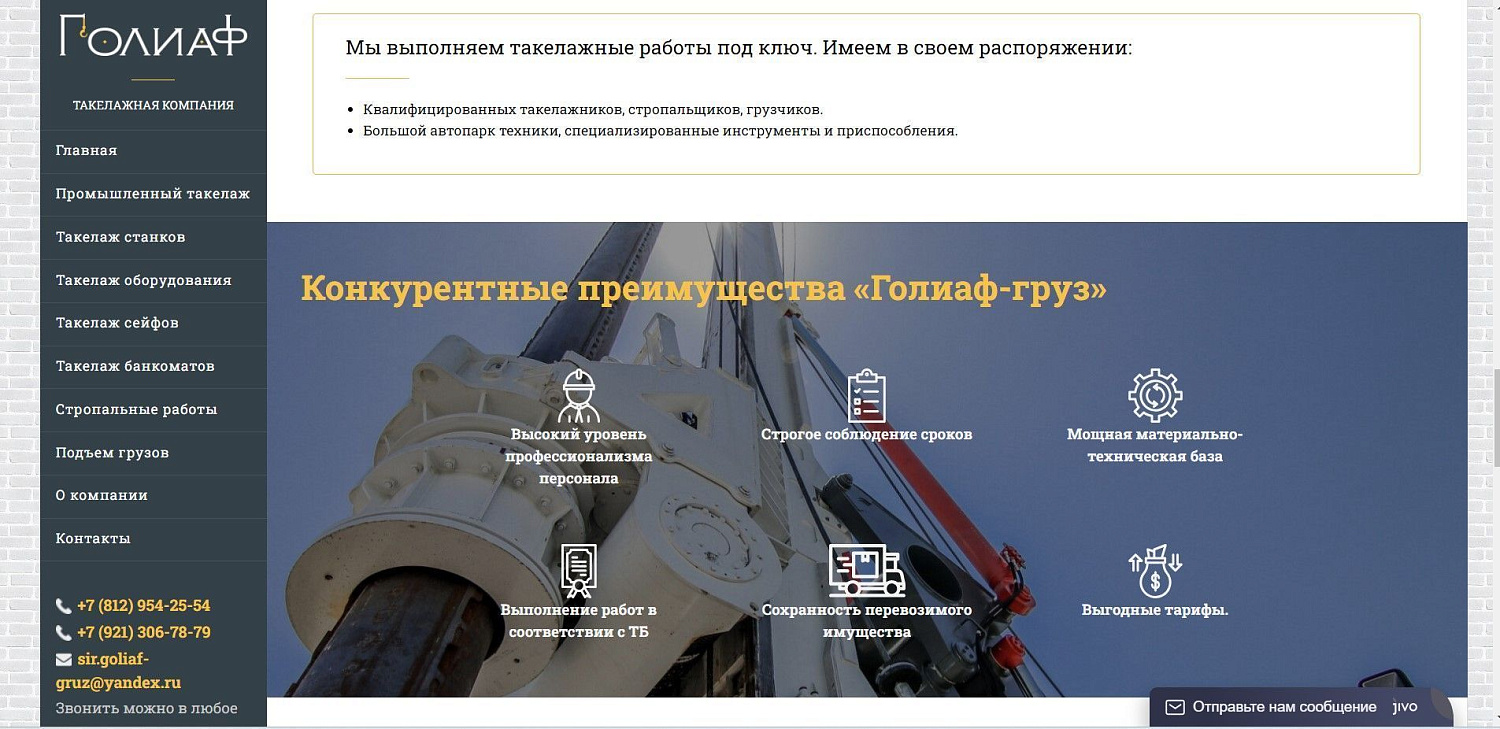The width and height of the screenshot is (1500, 729).
Task: Click the phone icon beside +7 (812) 954-25-54
Action: [x=64, y=606]
